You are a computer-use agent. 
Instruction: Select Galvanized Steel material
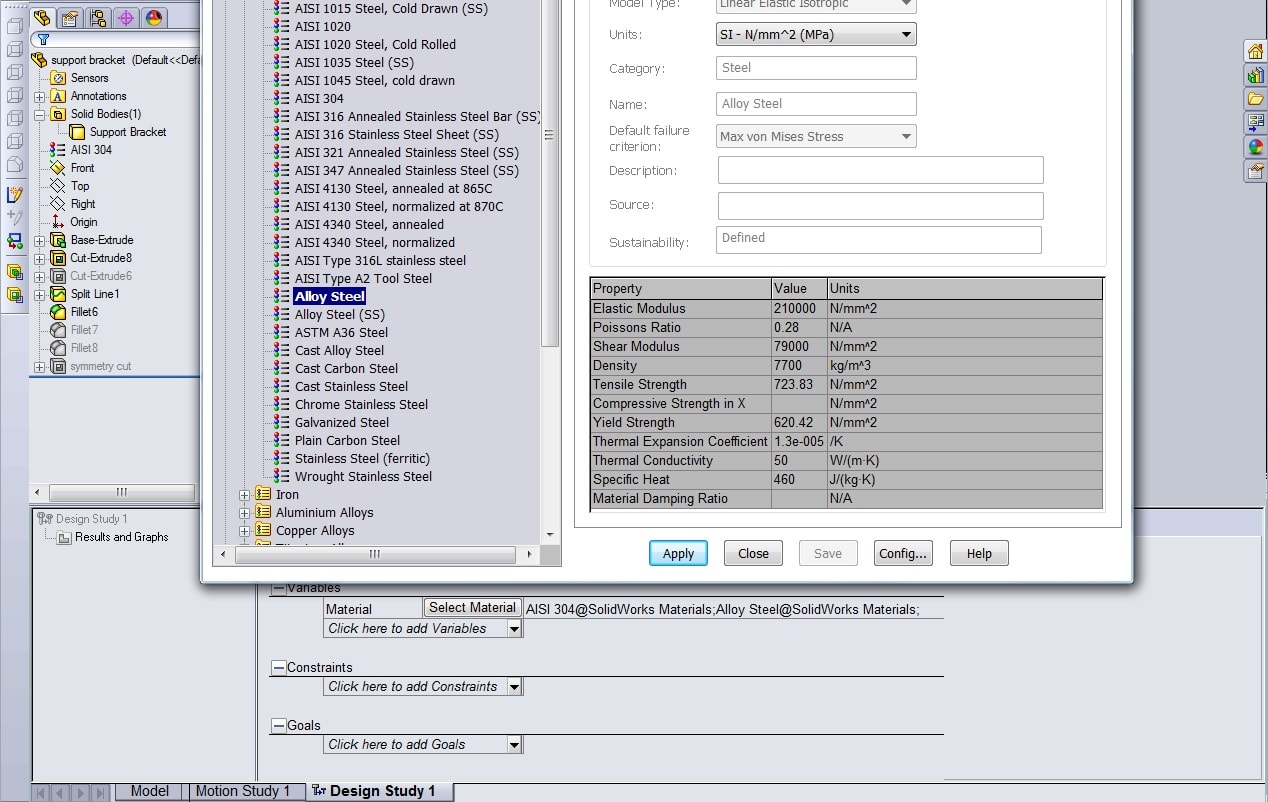tap(342, 423)
